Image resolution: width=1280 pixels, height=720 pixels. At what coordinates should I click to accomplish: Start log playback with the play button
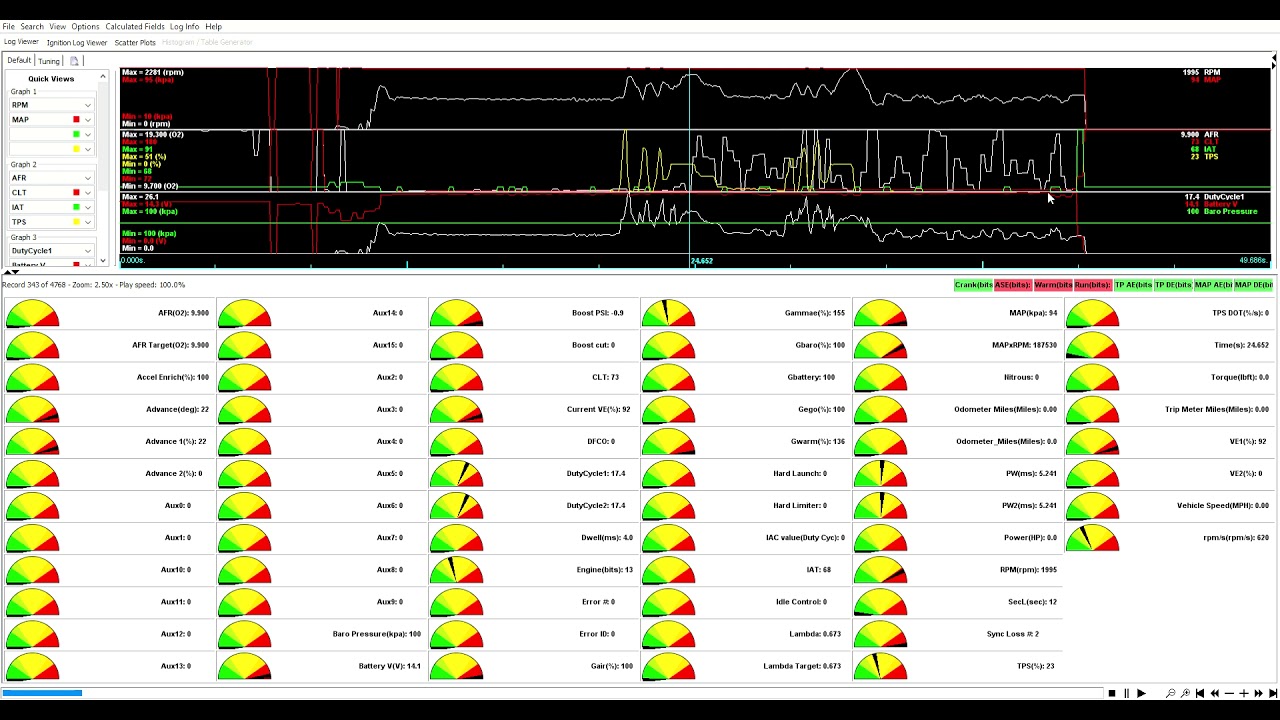(x=1141, y=693)
